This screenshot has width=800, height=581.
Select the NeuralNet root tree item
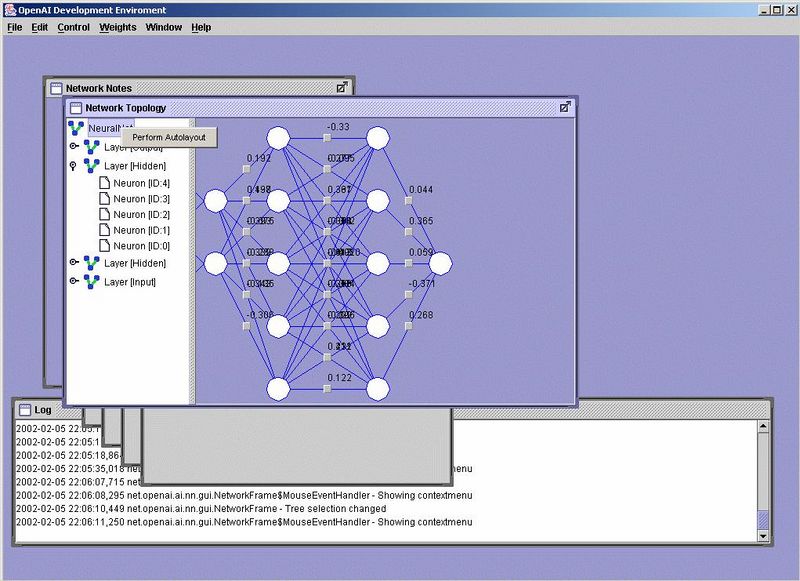tap(104, 128)
